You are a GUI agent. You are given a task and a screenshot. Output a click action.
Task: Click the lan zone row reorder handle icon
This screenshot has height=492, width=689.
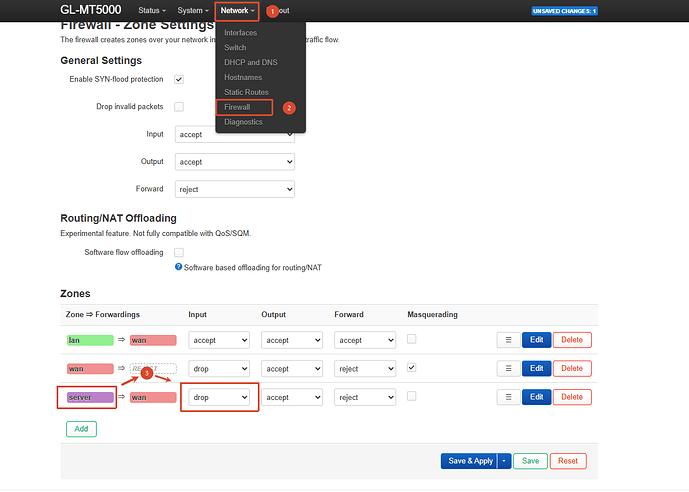(x=508, y=340)
